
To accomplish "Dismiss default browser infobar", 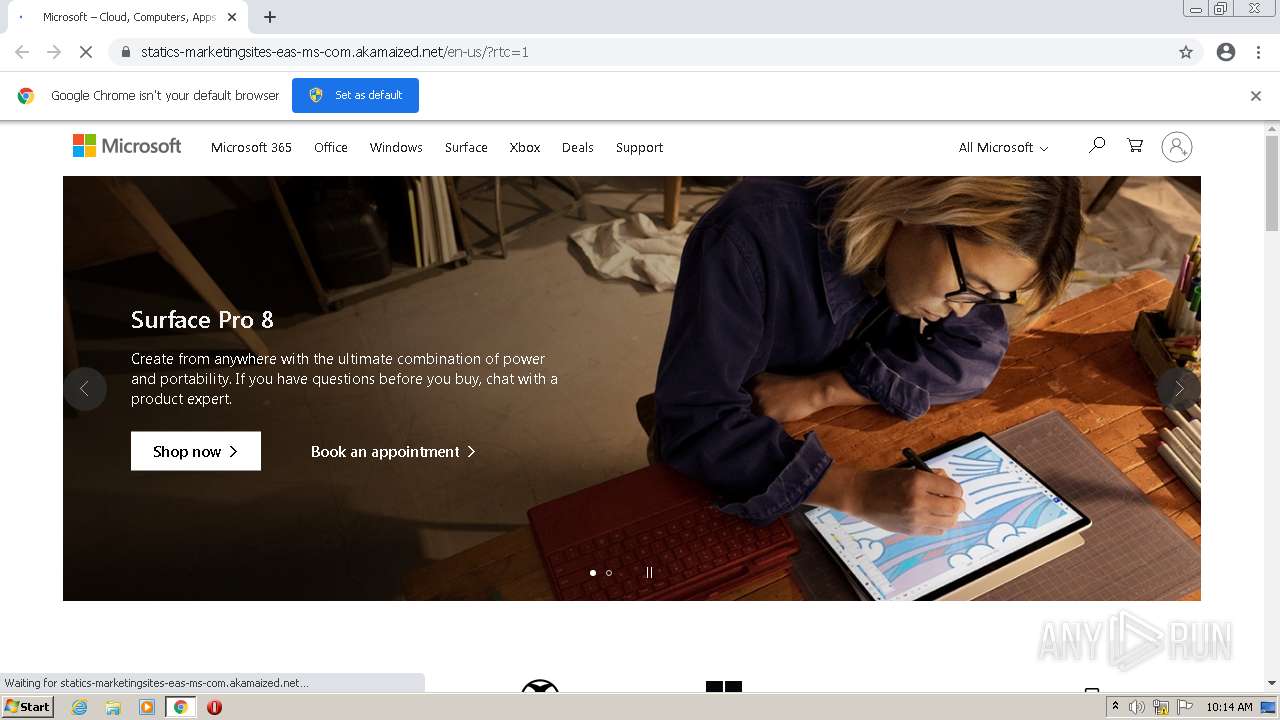I will [1256, 96].
